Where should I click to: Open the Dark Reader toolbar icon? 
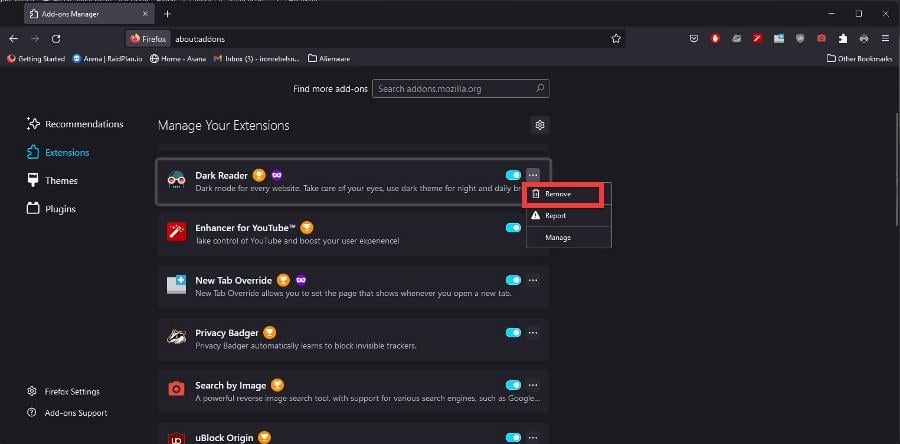point(864,39)
